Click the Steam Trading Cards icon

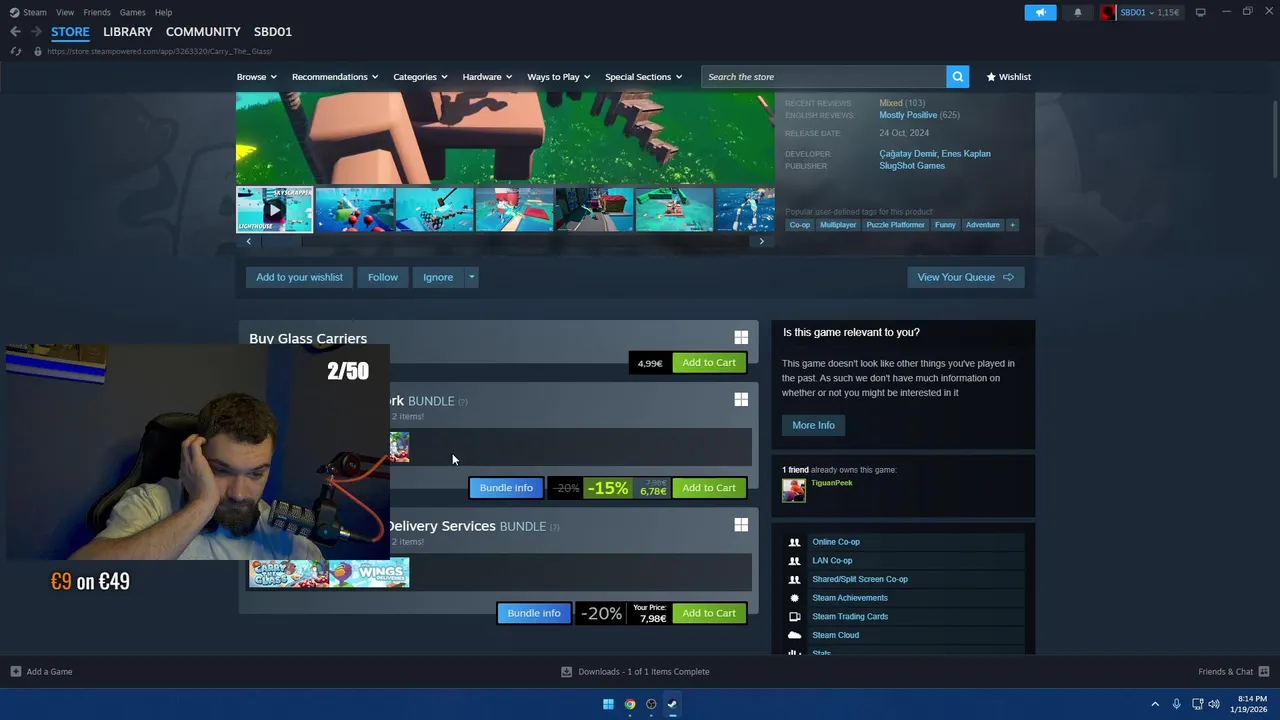tap(795, 616)
